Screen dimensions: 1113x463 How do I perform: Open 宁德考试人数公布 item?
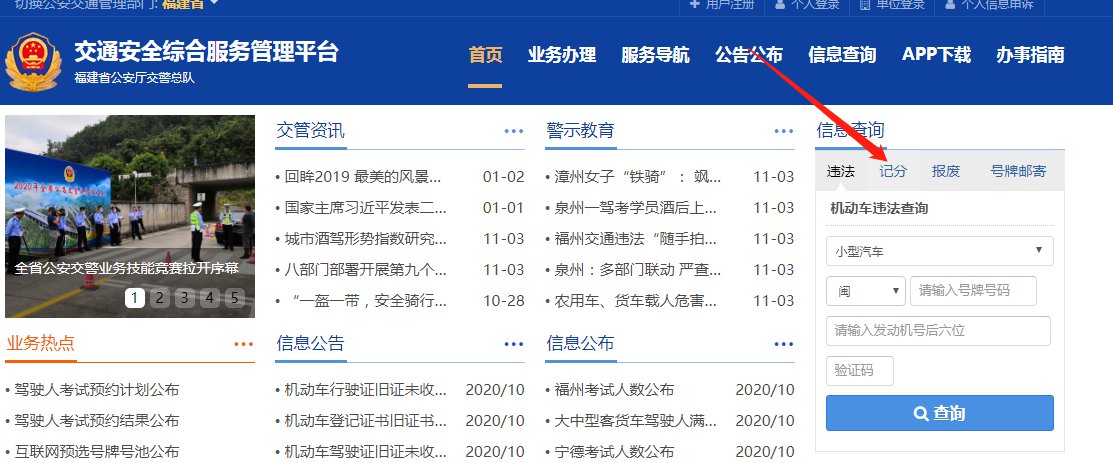(x=614, y=452)
